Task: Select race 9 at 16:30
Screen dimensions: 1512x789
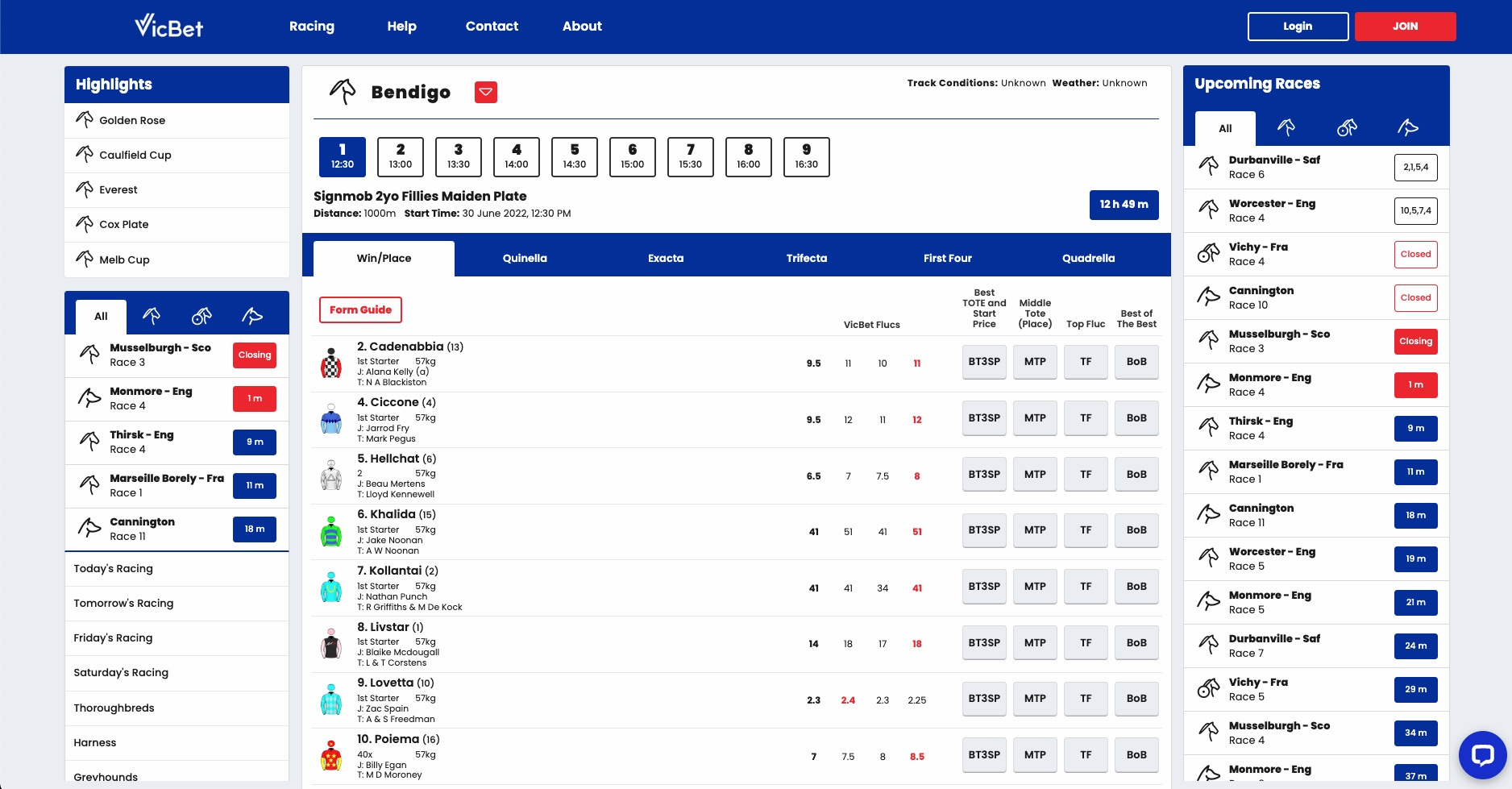Action: pyautogui.click(x=807, y=156)
